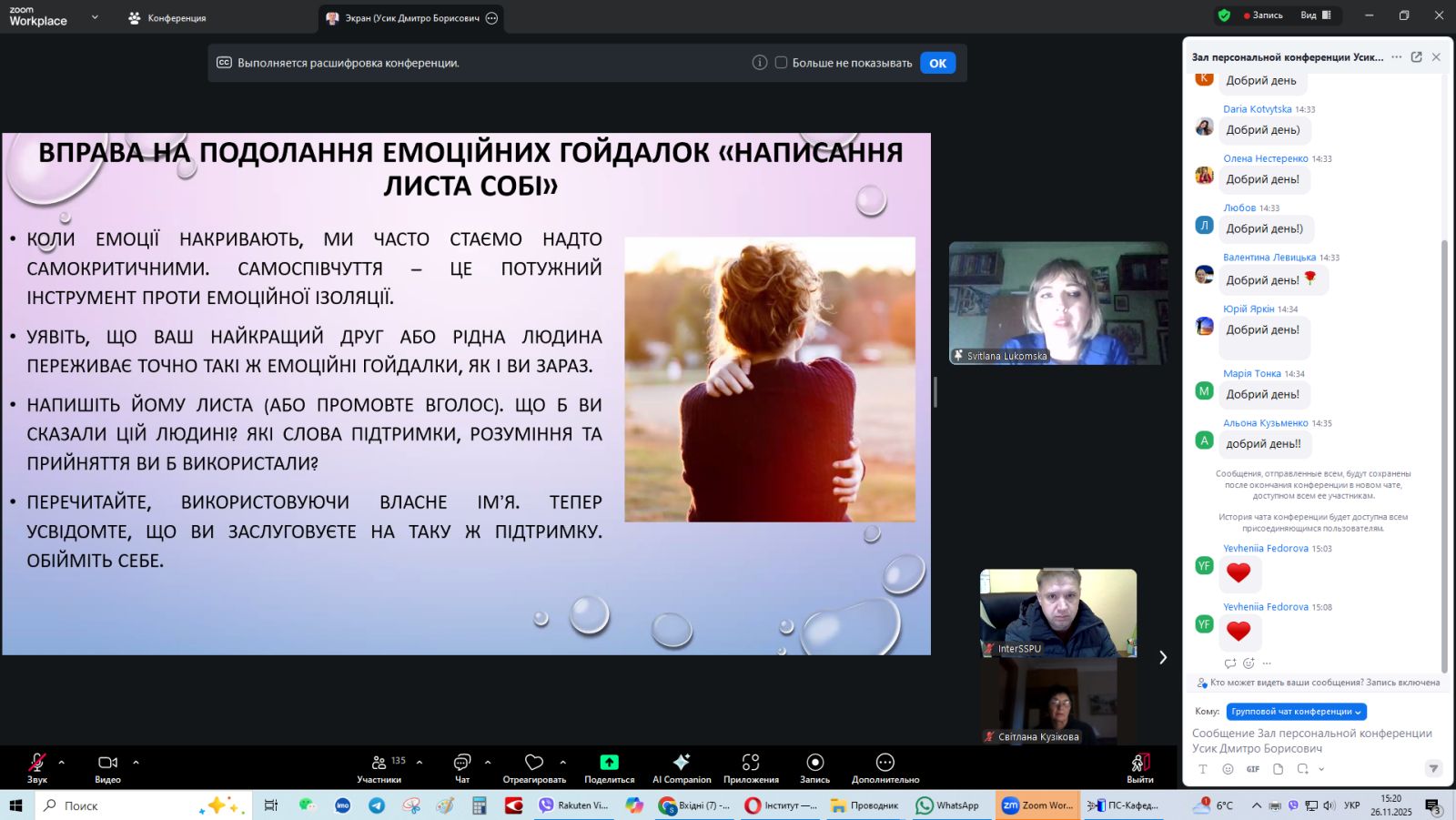Expand the Участники options arrow

[x=420, y=762]
